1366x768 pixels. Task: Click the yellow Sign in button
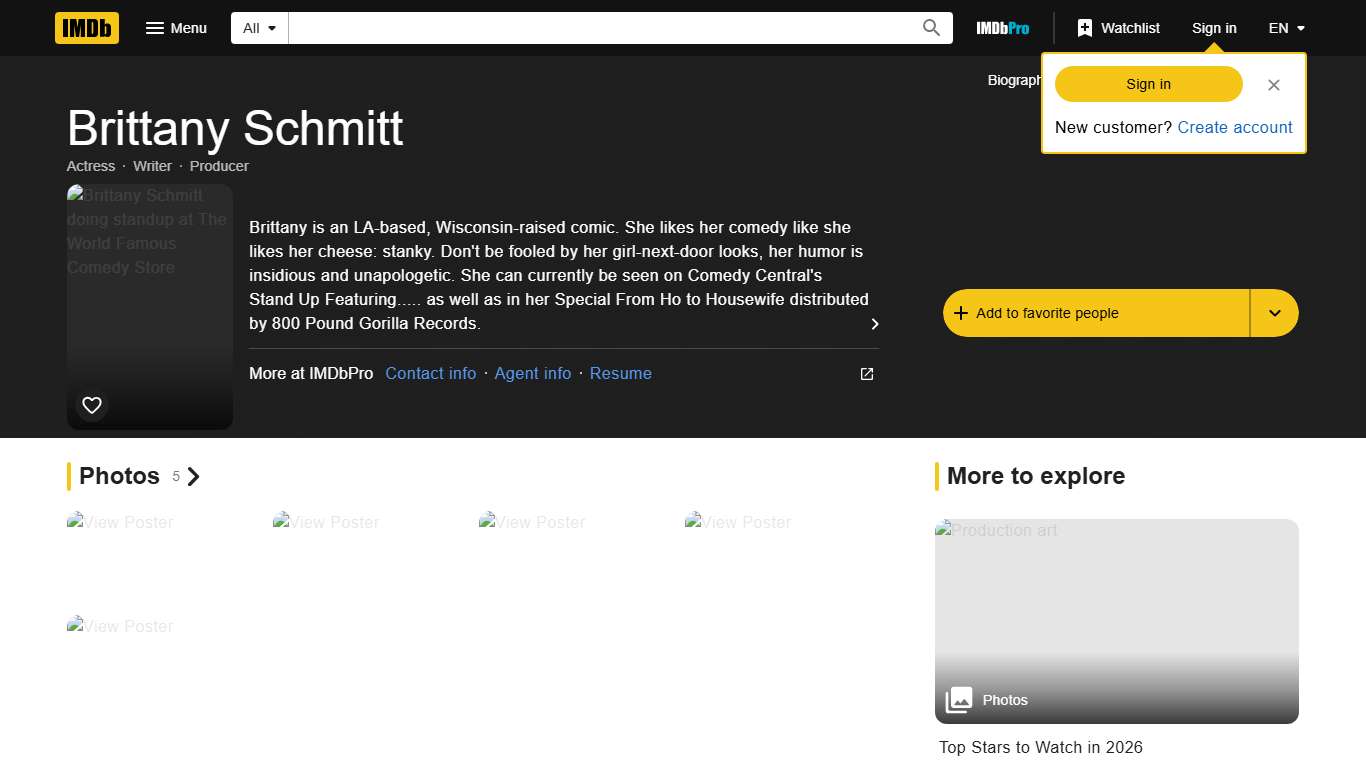(x=1148, y=85)
